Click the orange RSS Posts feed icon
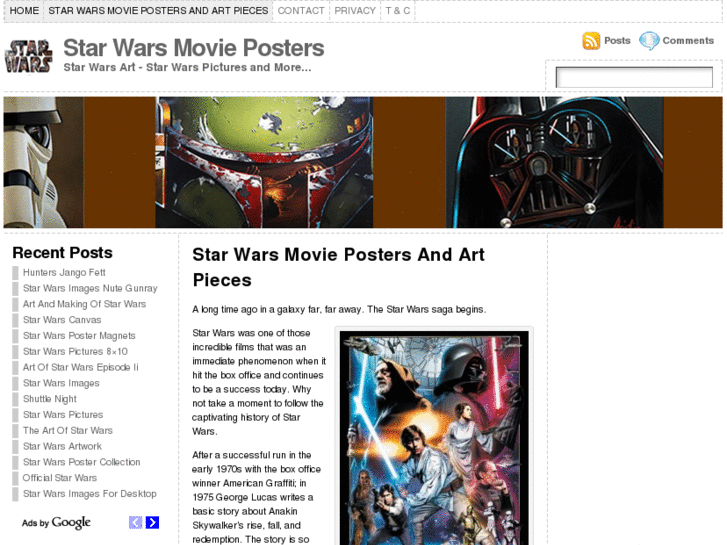727x545 pixels. pos(591,41)
